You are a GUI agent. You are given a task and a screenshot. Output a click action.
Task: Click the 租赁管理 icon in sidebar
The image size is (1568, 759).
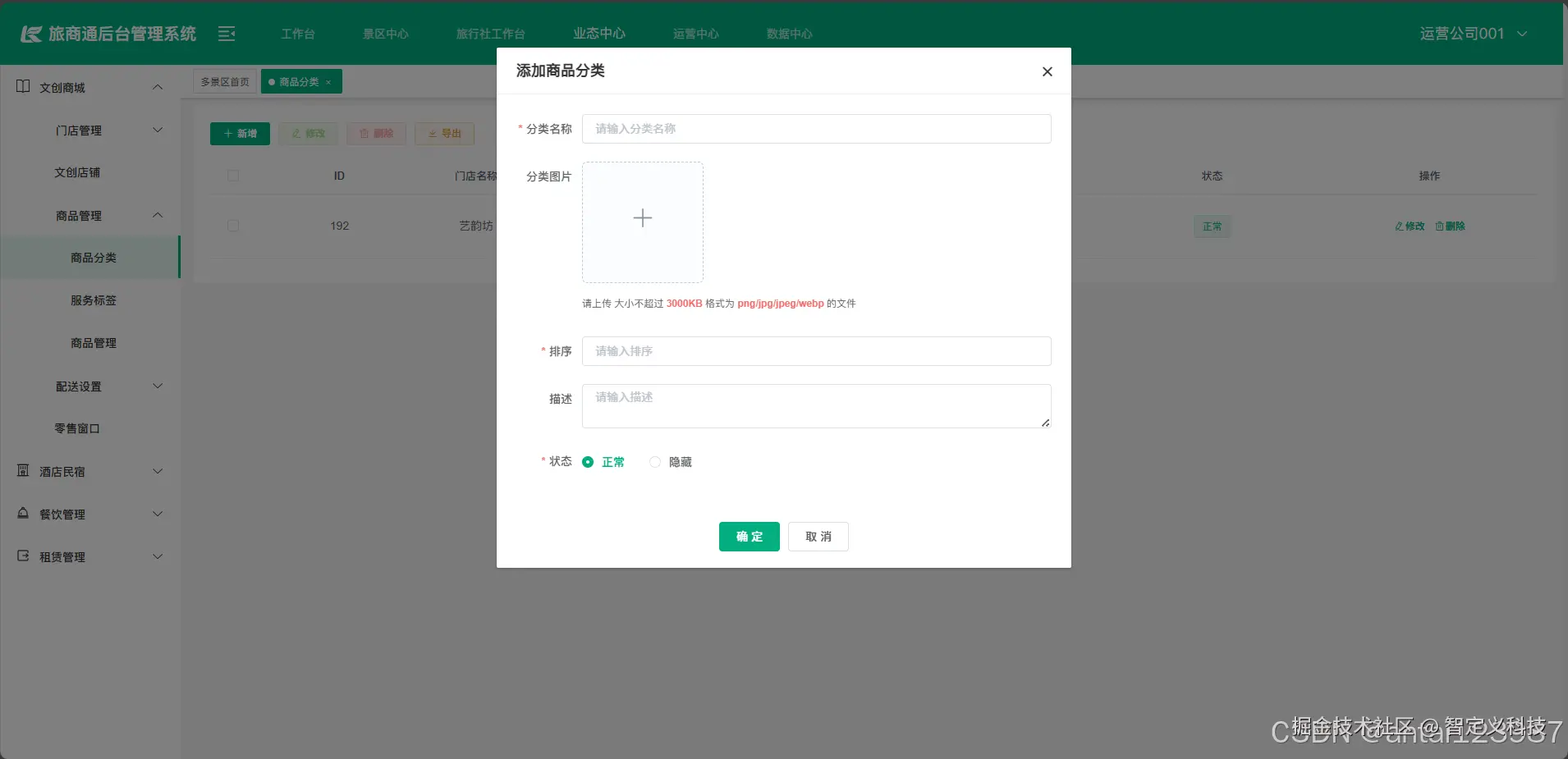[23, 556]
